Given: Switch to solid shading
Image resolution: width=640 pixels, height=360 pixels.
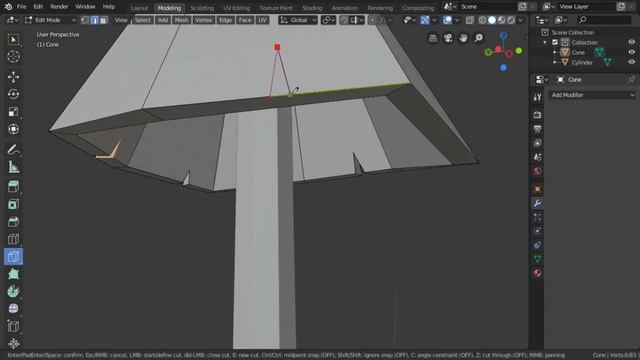Looking at the screenshot, I should pyautogui.click(x=492, y=20).
